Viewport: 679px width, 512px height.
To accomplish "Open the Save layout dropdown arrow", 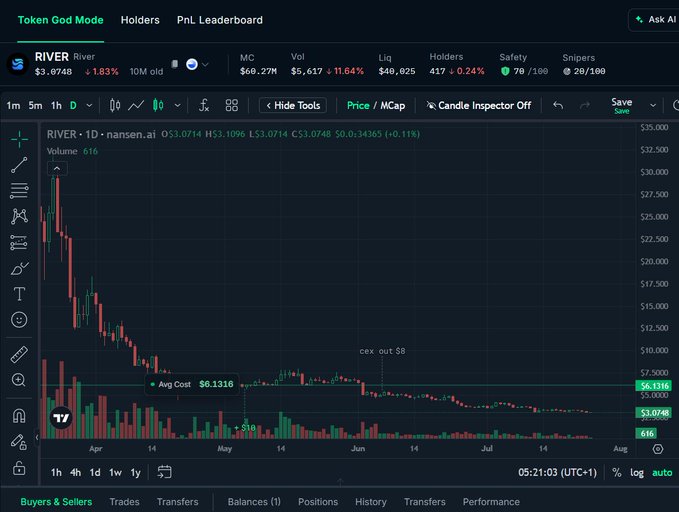I will coord(653,105).
